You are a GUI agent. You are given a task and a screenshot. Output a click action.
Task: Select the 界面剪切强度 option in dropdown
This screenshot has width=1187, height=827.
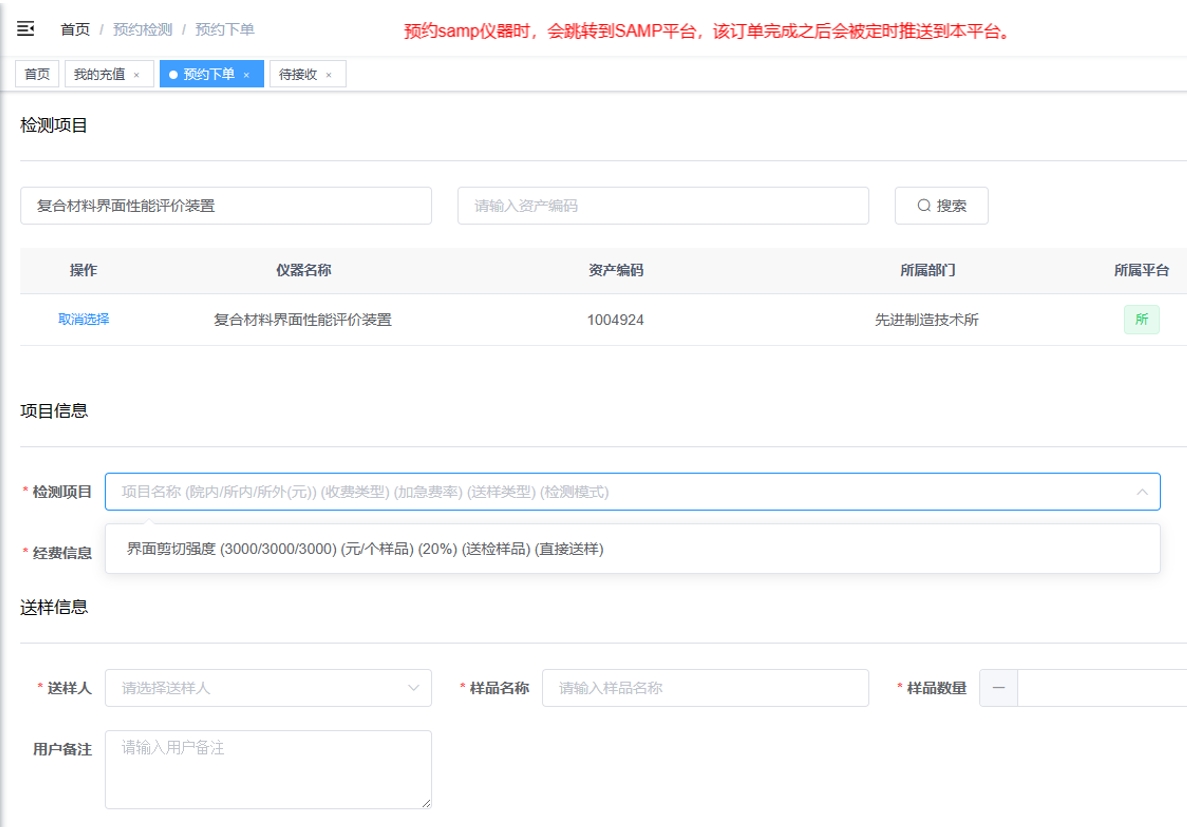632,549
